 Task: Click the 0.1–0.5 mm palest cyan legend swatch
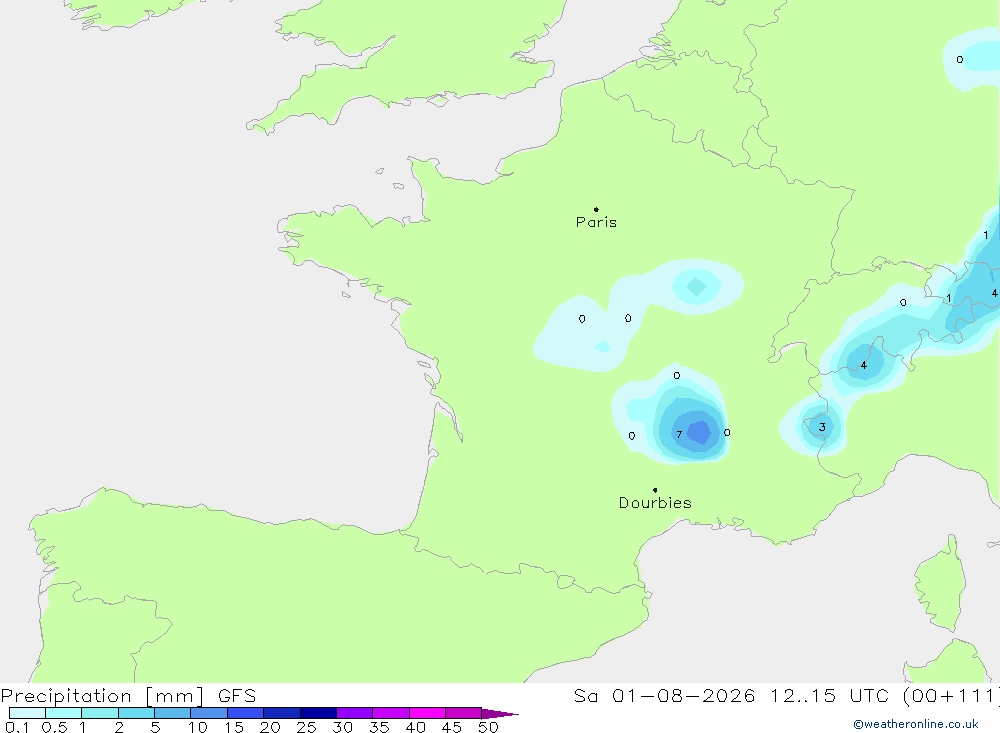point(27,713)
